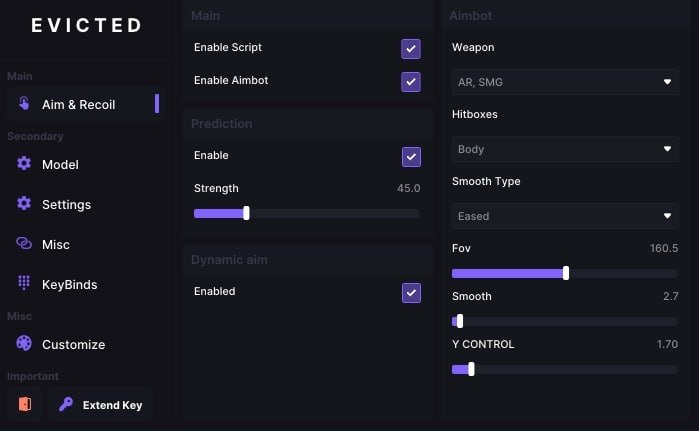Expand the Hitboxes dropdown set to Body
The height and width of the screenshot is (431, 699).
565,149
